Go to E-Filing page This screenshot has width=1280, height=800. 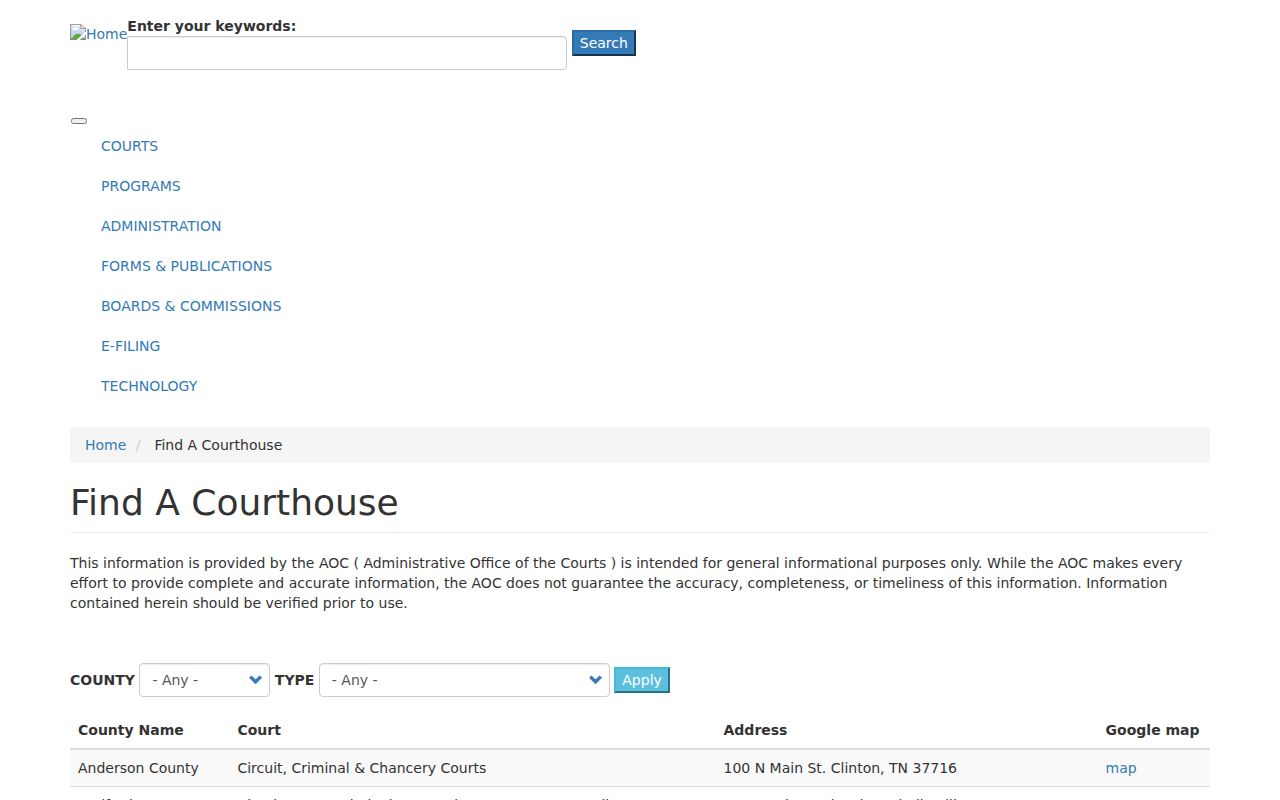tap(130, 346)
